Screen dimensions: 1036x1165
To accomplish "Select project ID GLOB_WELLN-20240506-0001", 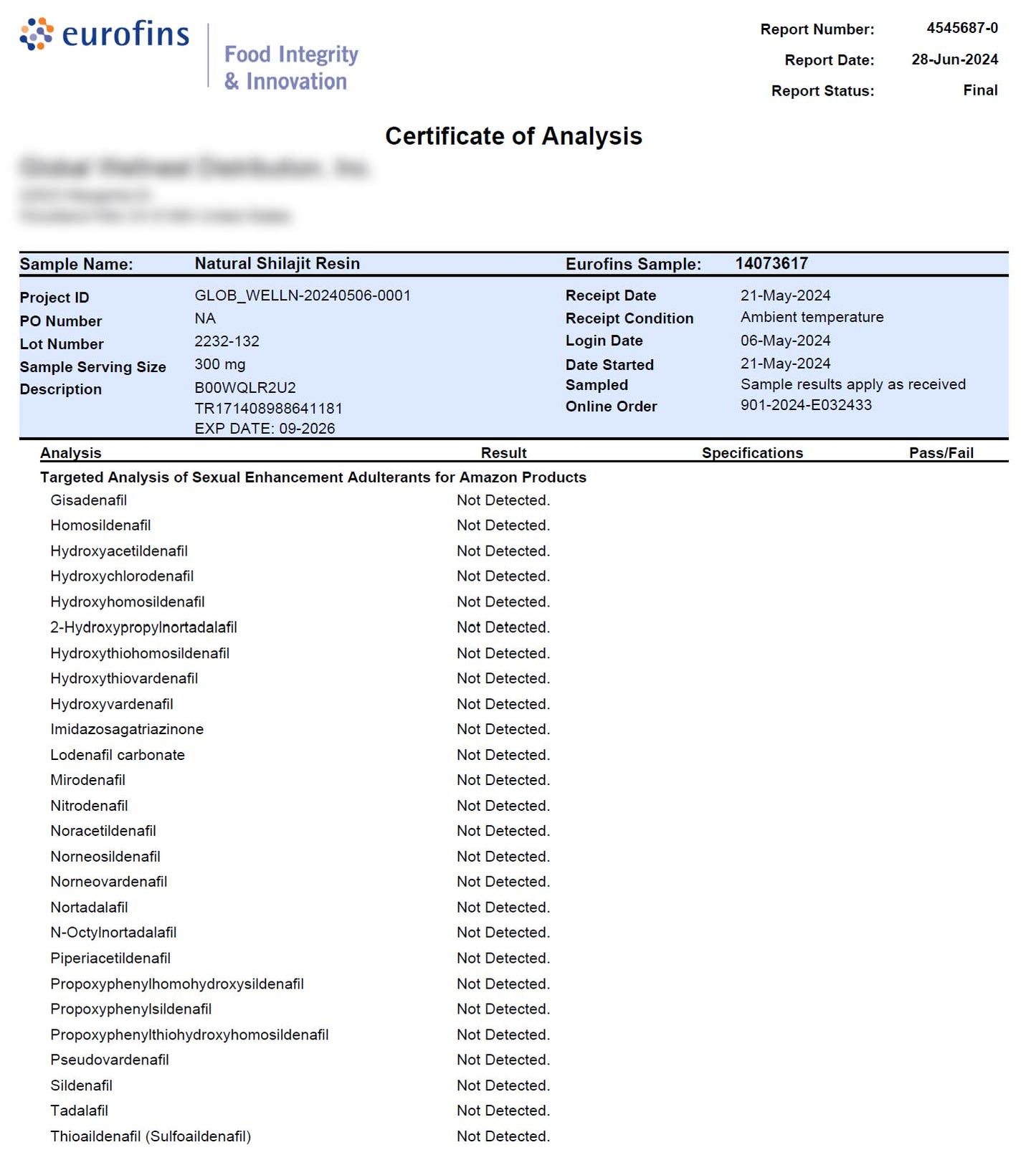I will click(303, 295).
